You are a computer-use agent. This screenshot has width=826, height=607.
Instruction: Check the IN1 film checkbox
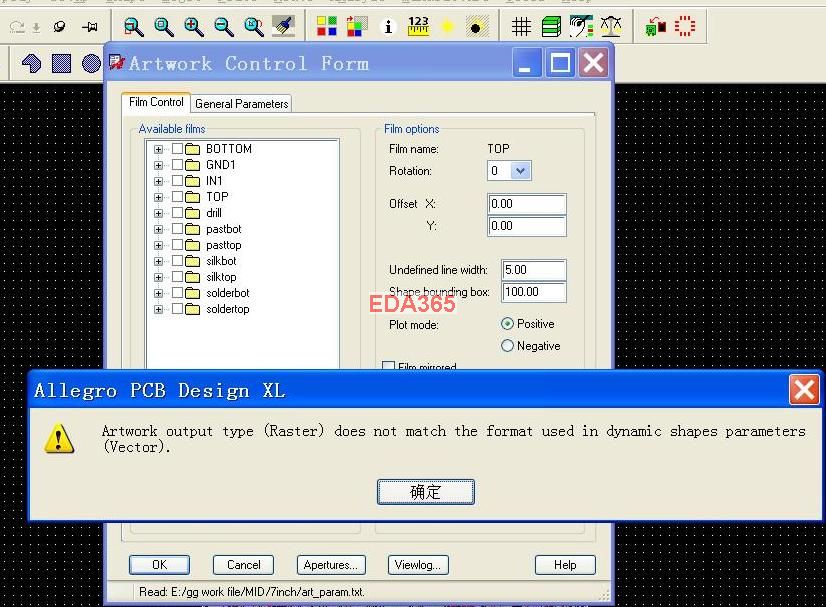[x=178, y=181]
